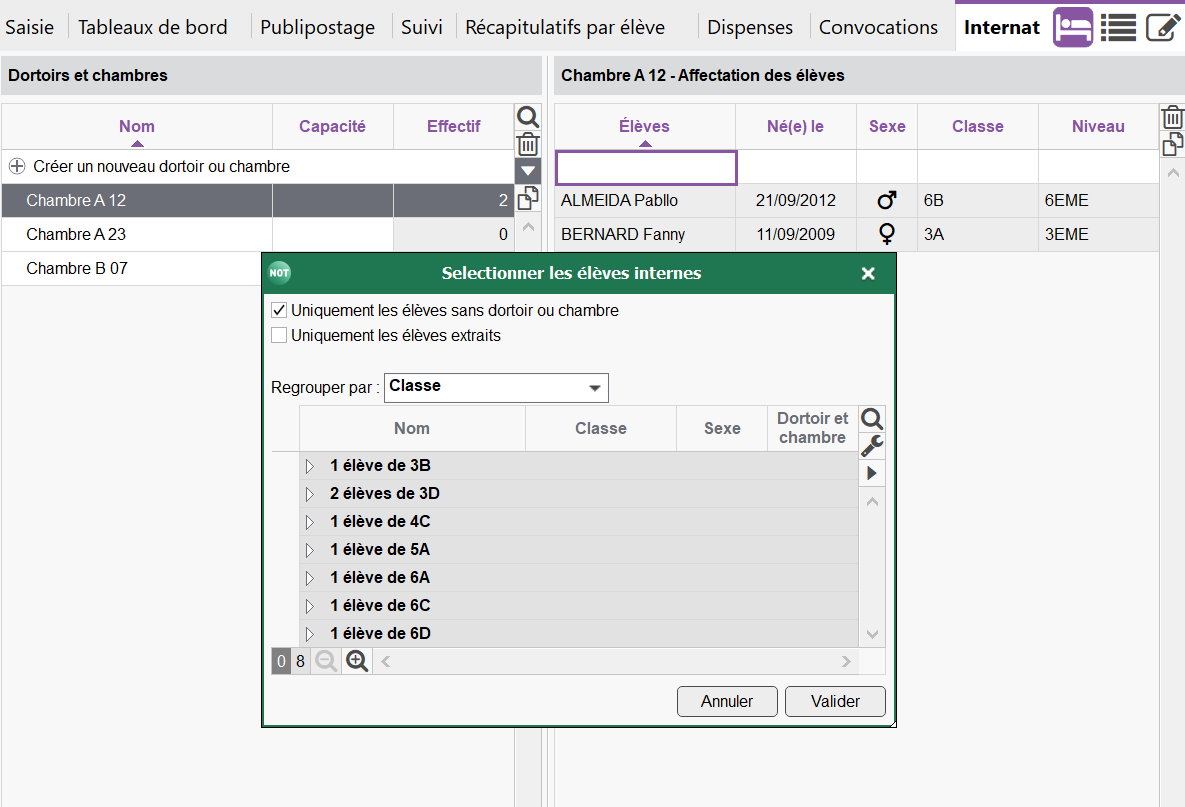Click dark down-arrow button beside Créer row
1185x807 pixels.
click(528, 171)
